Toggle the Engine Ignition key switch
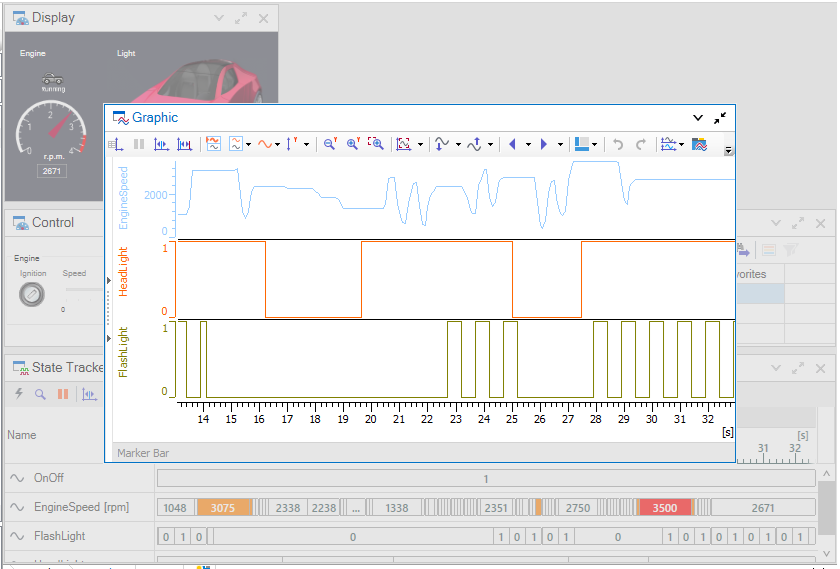The width and height of the screenshot is (840, 569). pos(32,294)
